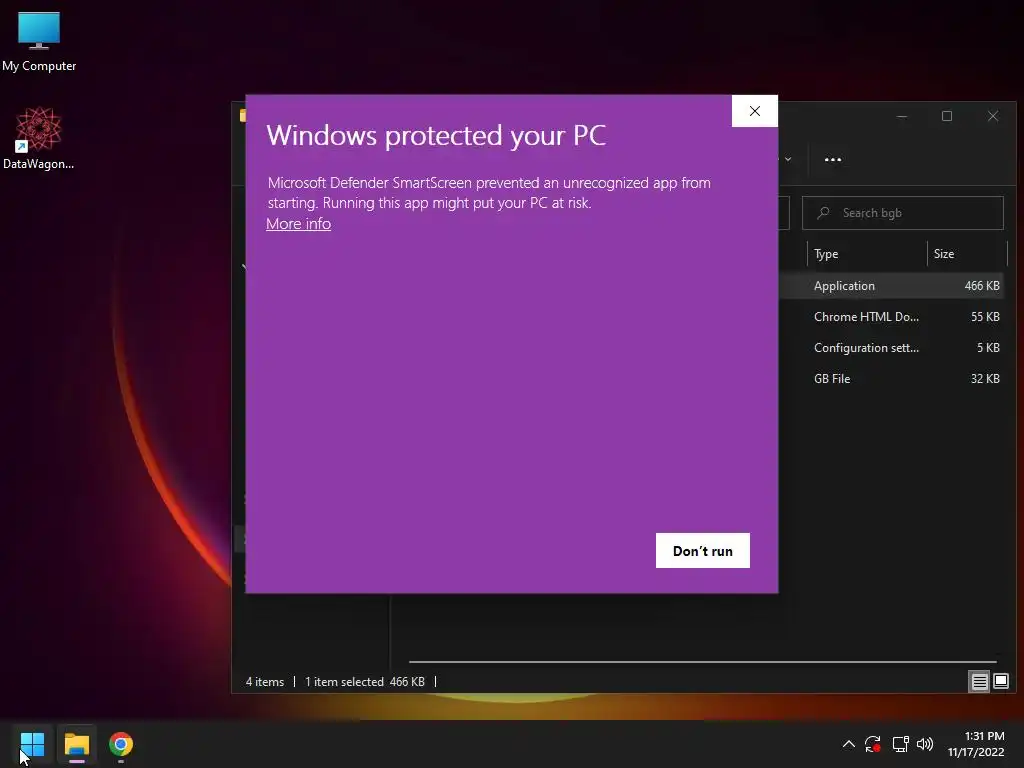The image size is (1024, 768).
Task: Select the Application row of 466 KB
Action: pos(892,285)
